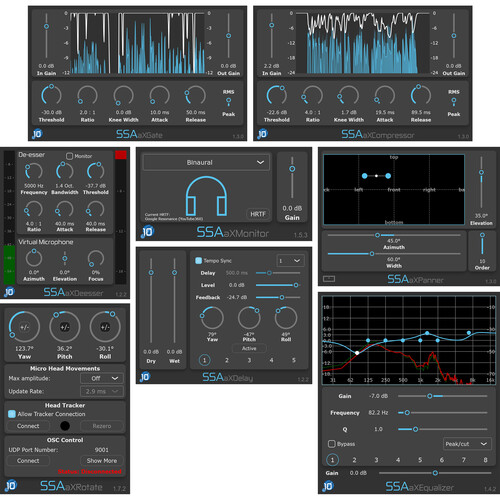This screenshot has width=500, height=500.
Task: Toggle the RMS/Peak switch in aXGate
Action: [x=228, y=102]
